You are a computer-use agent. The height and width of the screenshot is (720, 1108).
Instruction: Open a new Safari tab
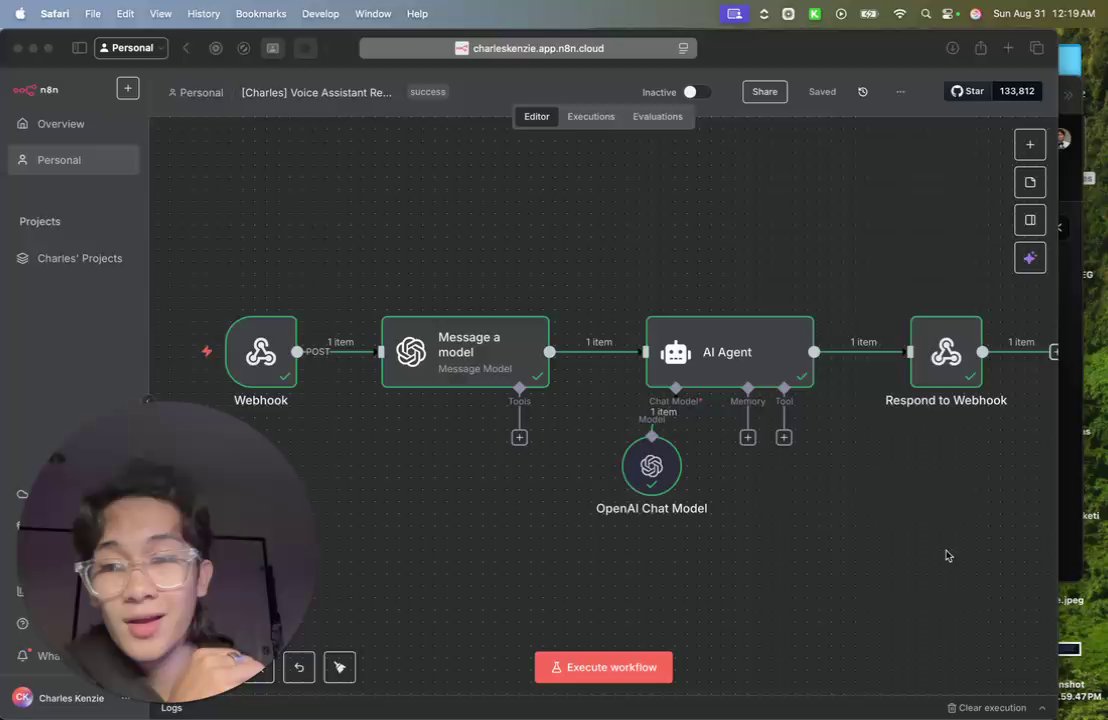1008,48
